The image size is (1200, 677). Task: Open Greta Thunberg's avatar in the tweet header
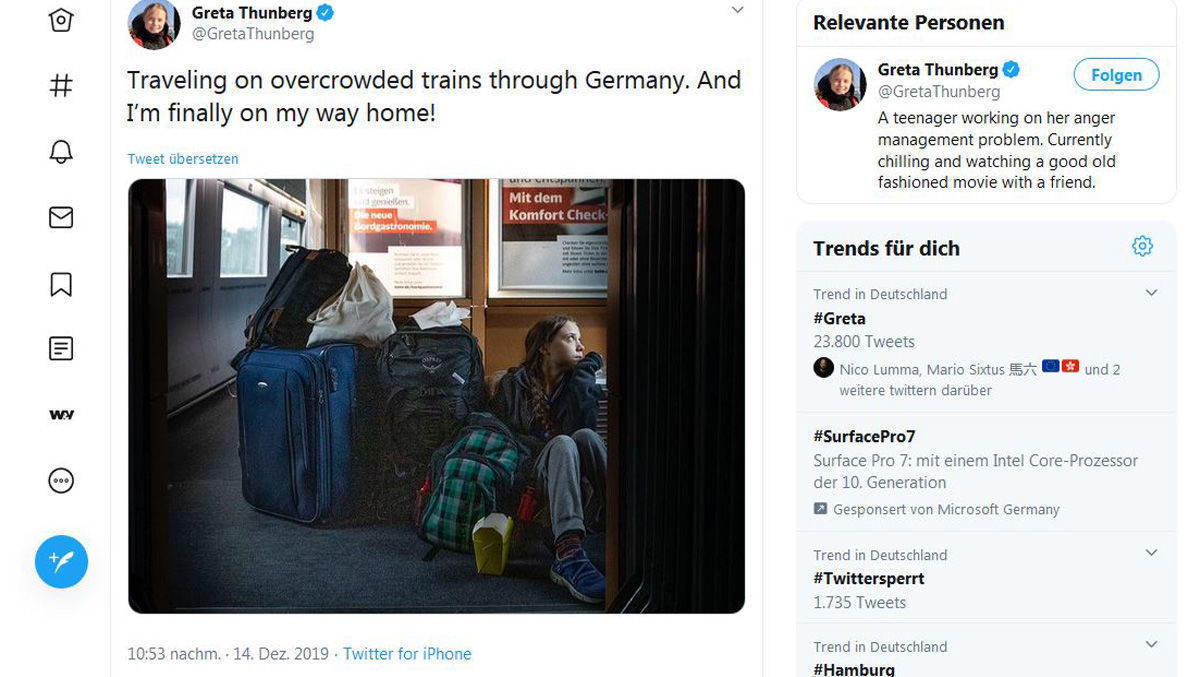[154, 24]
